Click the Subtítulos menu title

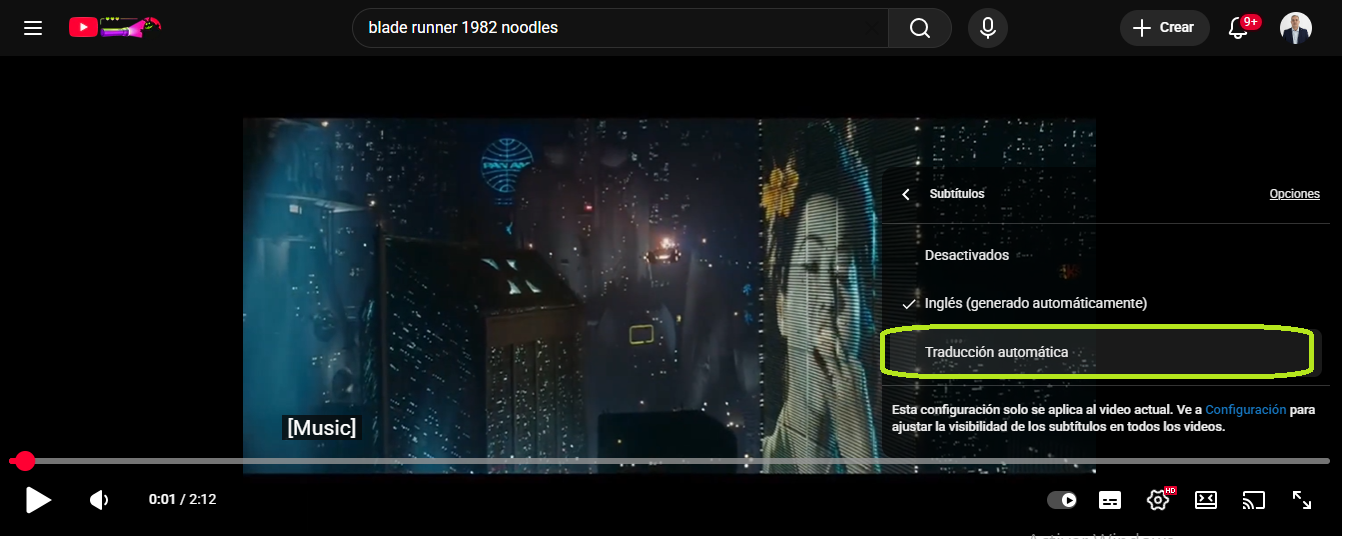pyautogui.click(x=957, y=194)
